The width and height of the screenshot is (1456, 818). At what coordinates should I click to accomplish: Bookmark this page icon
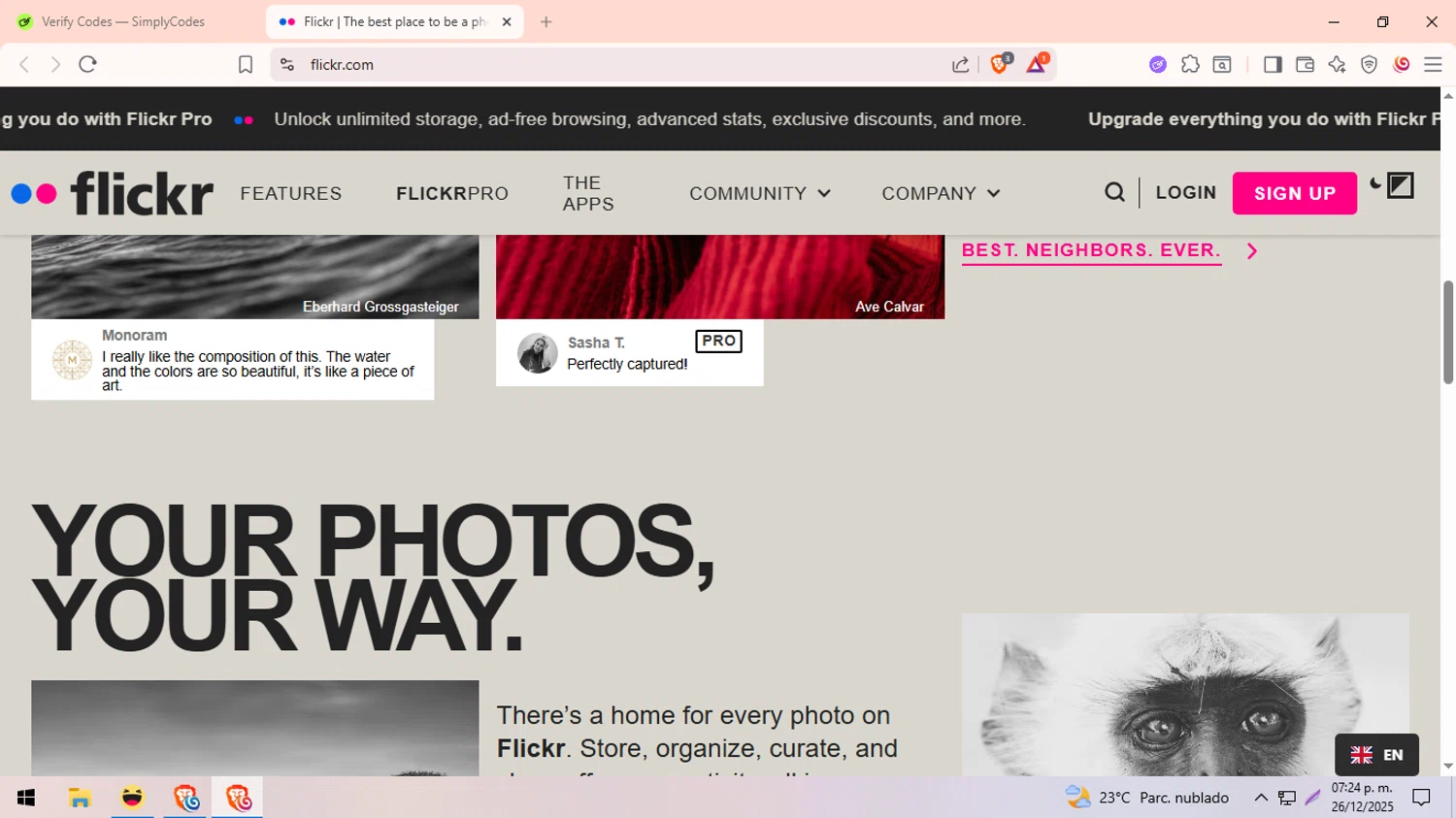pos(246,64)
